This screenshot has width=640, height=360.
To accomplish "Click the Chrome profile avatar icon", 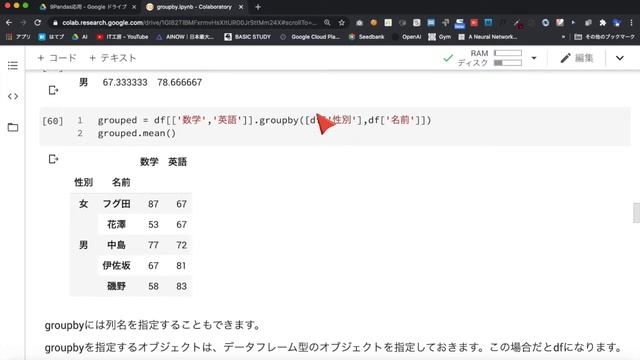I will [617, 23].
